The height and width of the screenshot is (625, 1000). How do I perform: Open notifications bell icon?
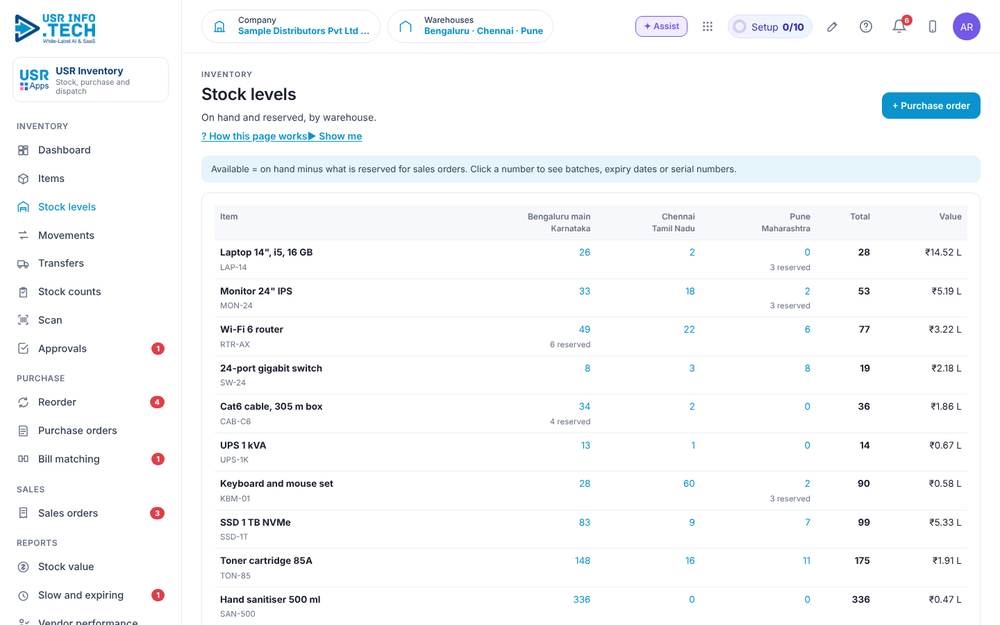coord(899,26)
